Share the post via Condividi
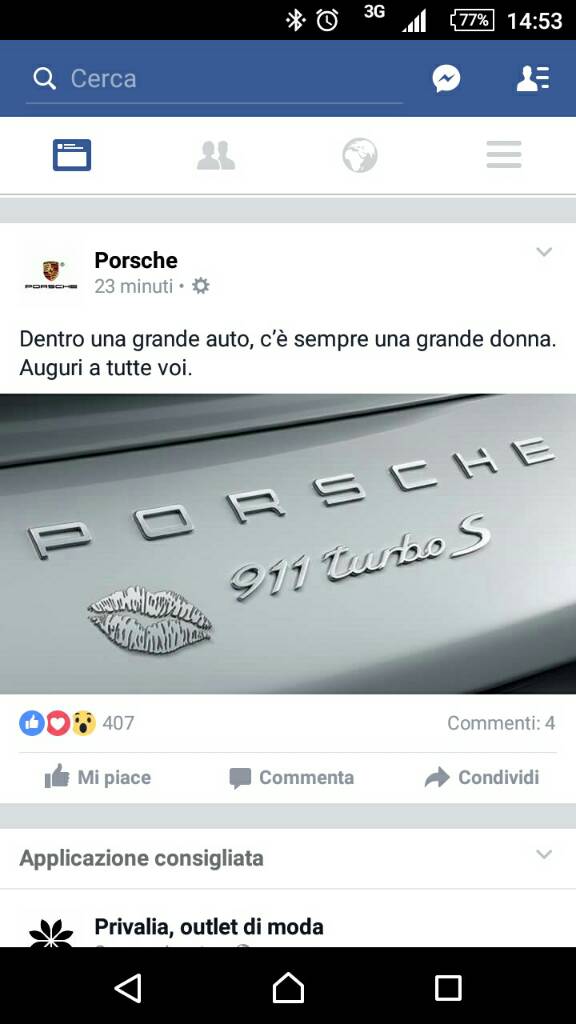 tap(482, 777)
